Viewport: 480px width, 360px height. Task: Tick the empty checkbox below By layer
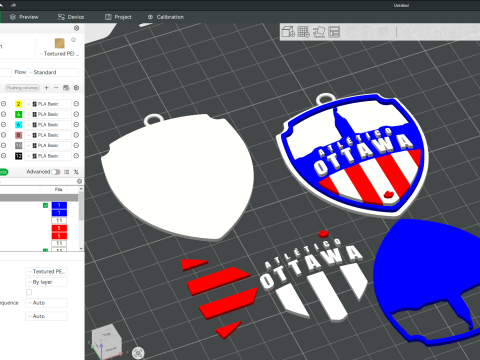29,292
